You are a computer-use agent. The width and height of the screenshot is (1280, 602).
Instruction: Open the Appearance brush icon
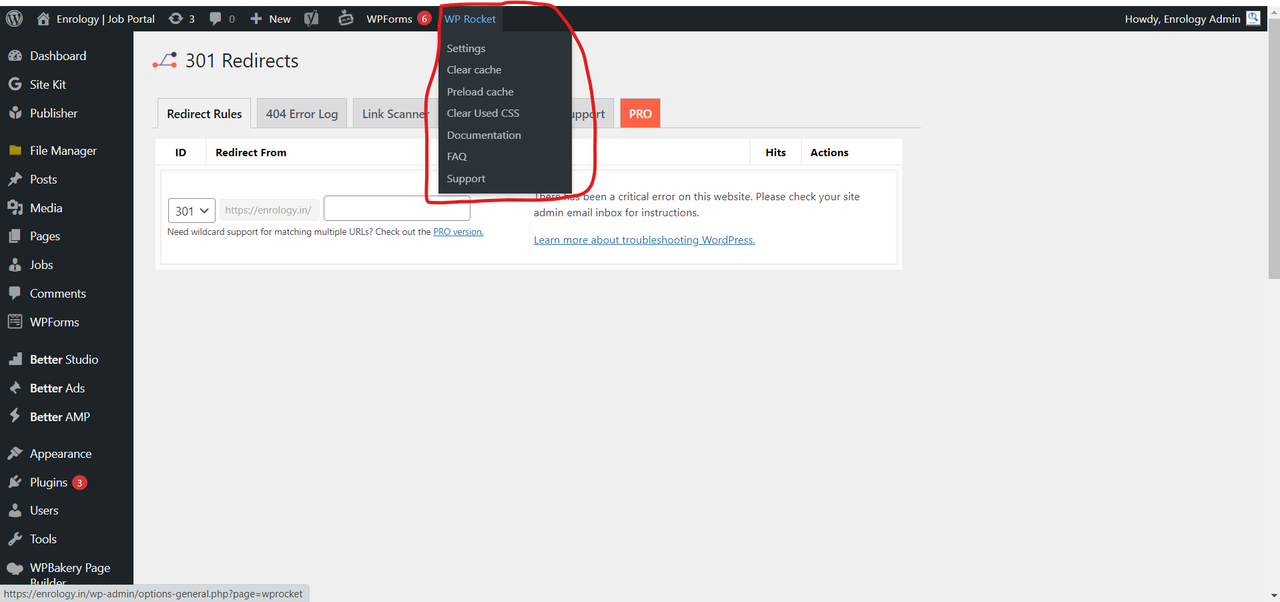(x=15, y=453)
